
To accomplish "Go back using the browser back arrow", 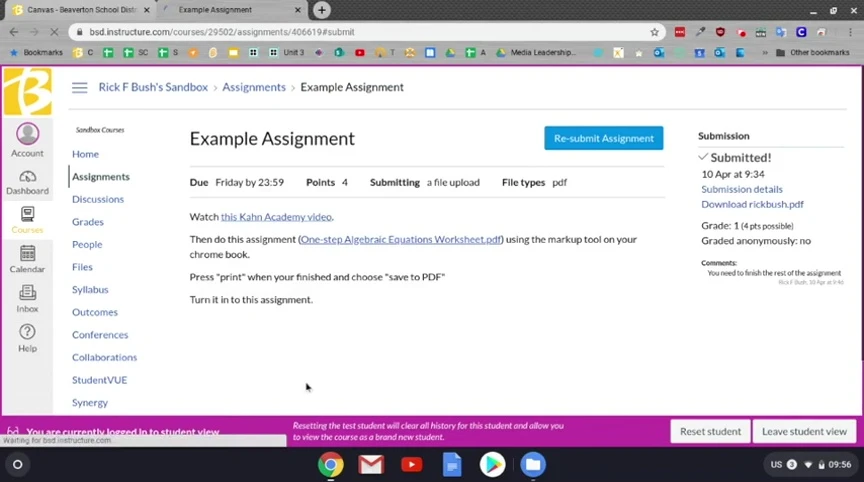I will (14, 32).
